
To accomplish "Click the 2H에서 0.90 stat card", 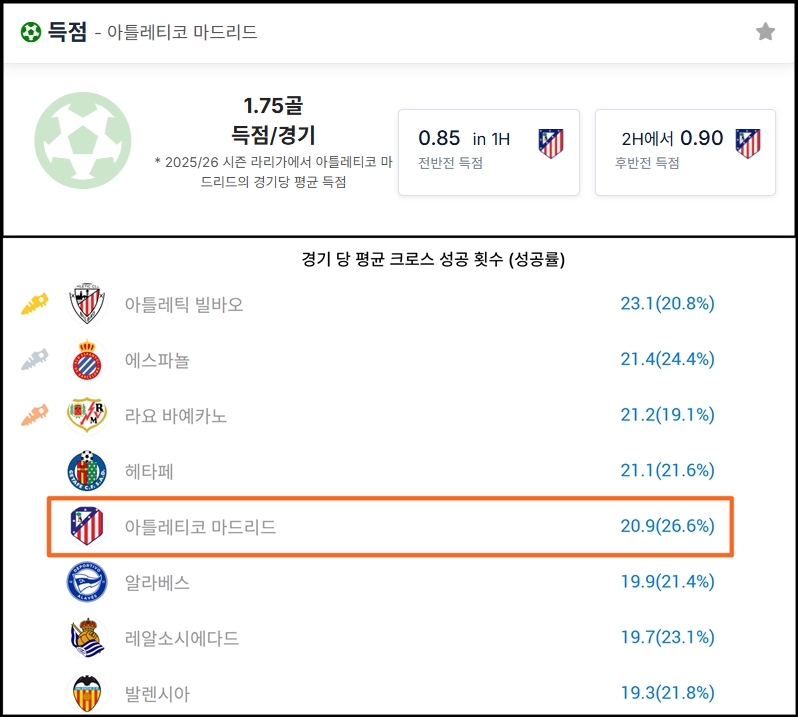I will [x=685, y=152].
